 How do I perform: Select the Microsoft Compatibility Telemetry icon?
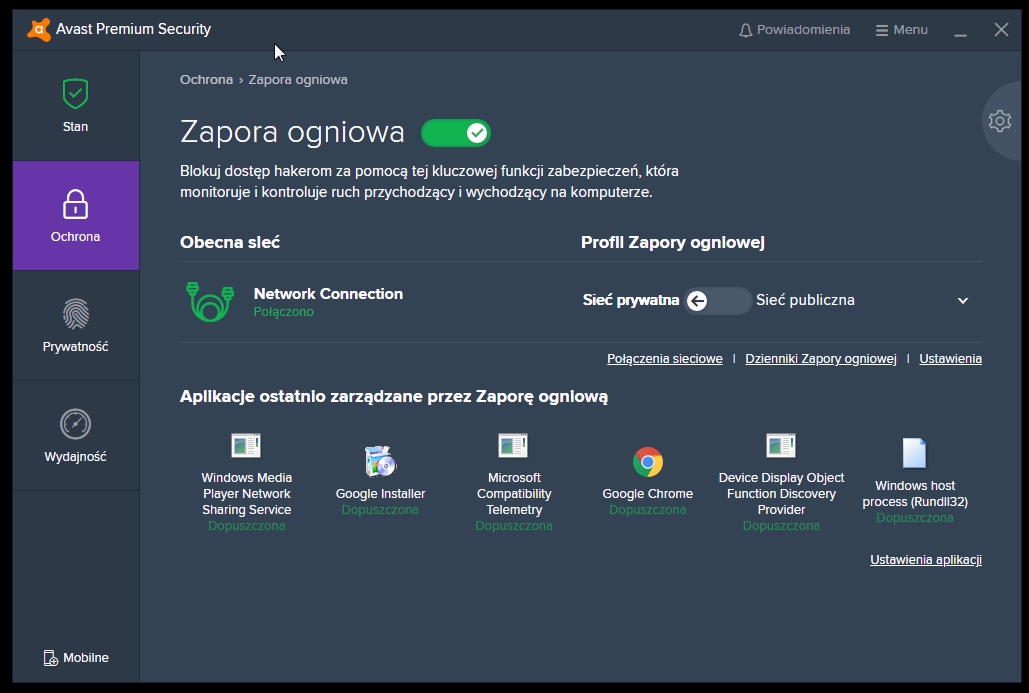[x=513, y=446]
